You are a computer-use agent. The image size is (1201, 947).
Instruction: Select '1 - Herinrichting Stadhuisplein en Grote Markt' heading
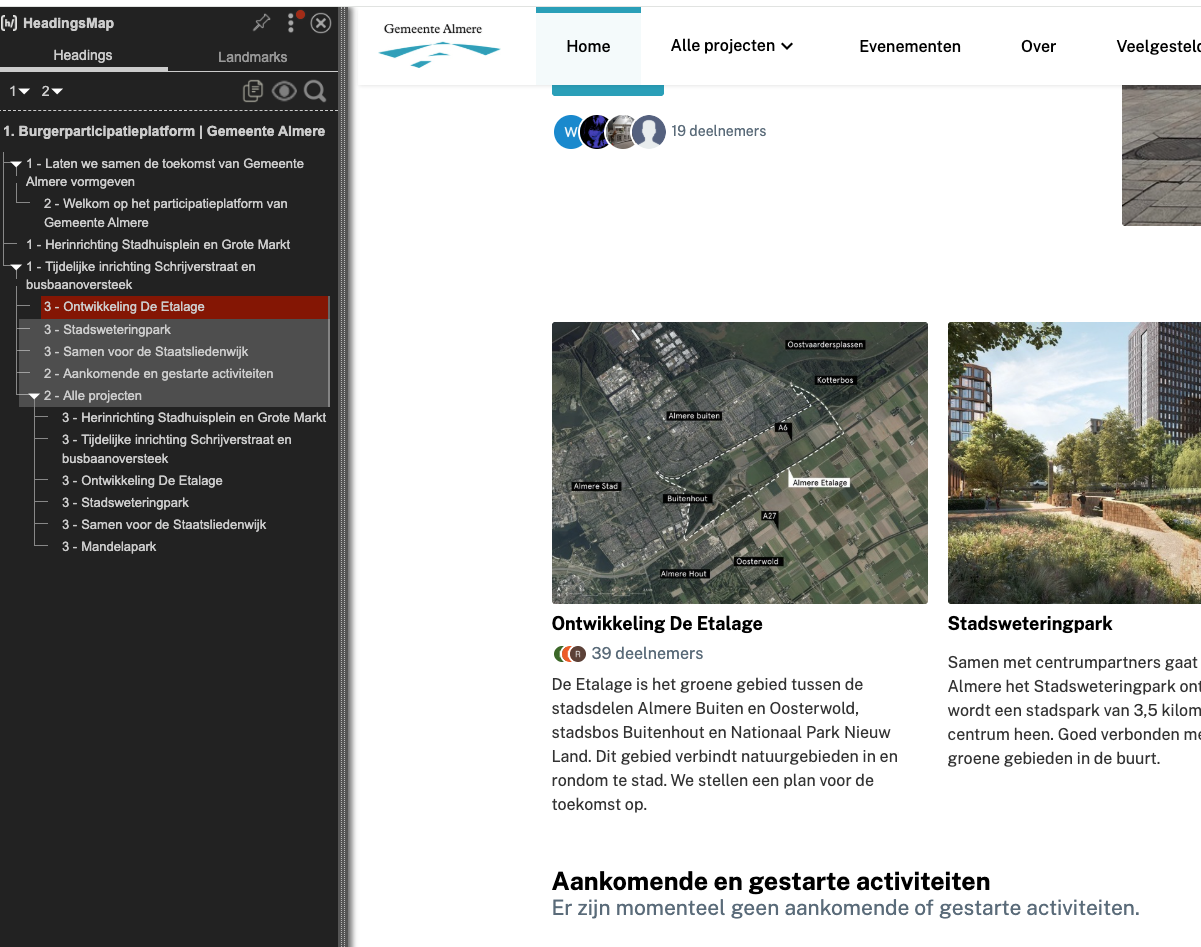158,244
